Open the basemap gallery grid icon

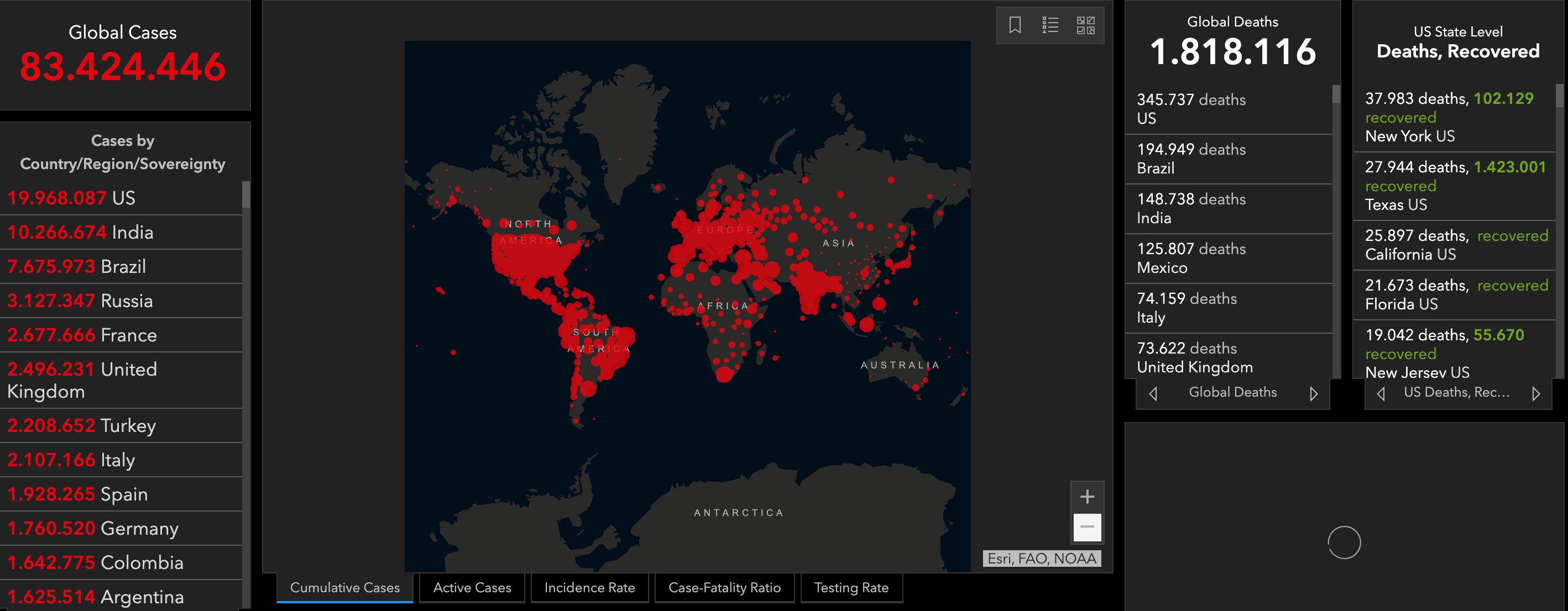pyautogui.click(x=1085, y=25)
